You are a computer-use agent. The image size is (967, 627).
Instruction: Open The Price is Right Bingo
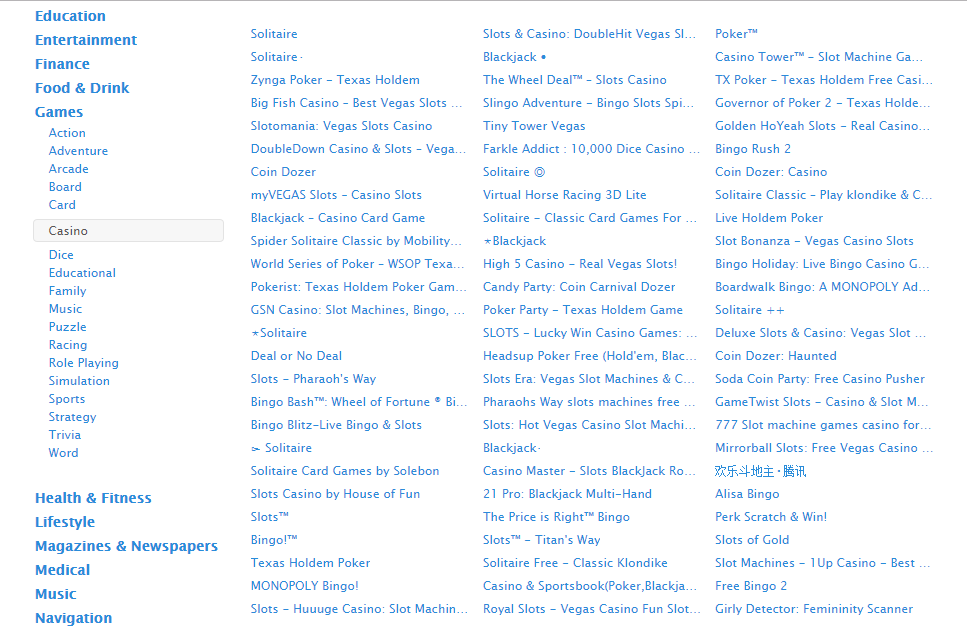tap(556, 517)
